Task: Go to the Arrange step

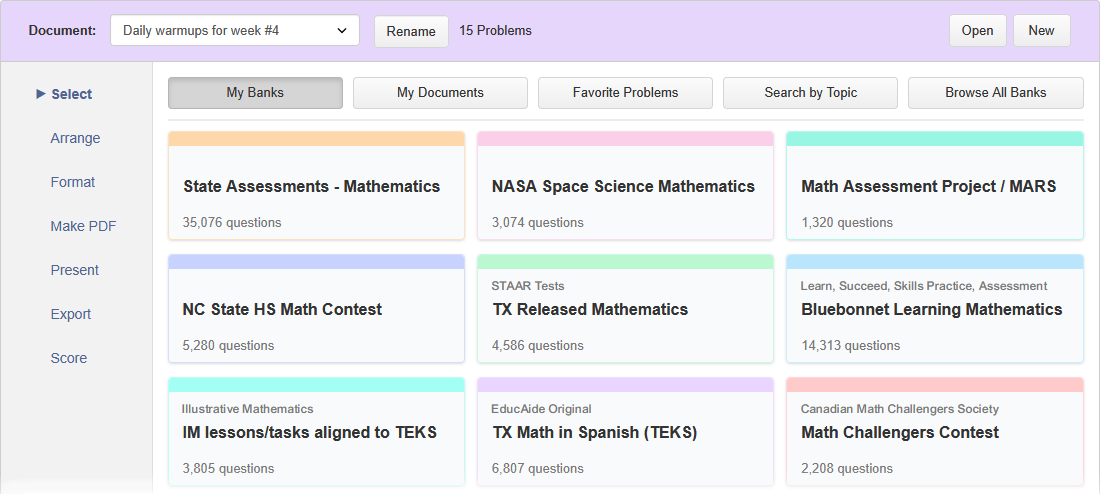Action: [75, 138]
